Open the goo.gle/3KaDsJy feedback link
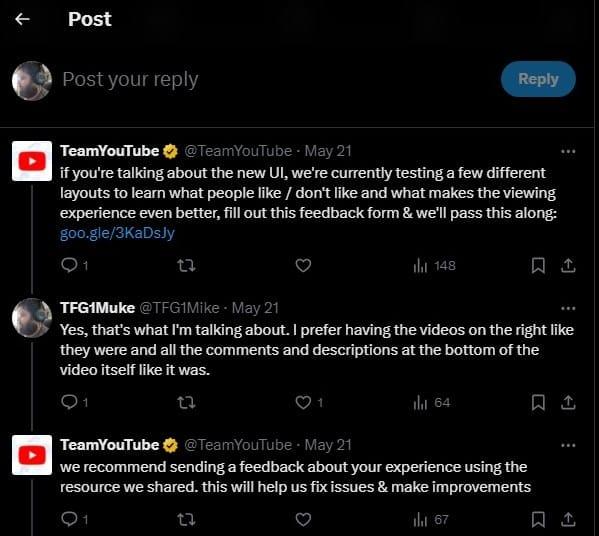599x536 pixels. coord(117,233)
